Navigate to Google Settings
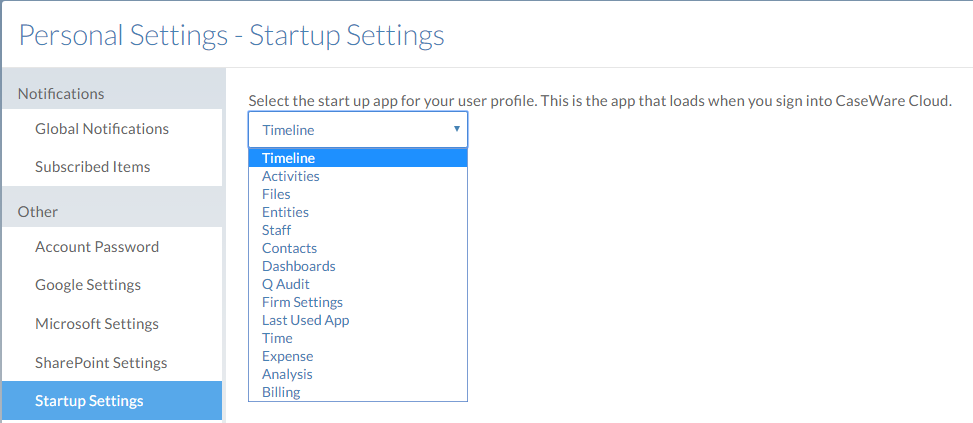 coord(88,285)
